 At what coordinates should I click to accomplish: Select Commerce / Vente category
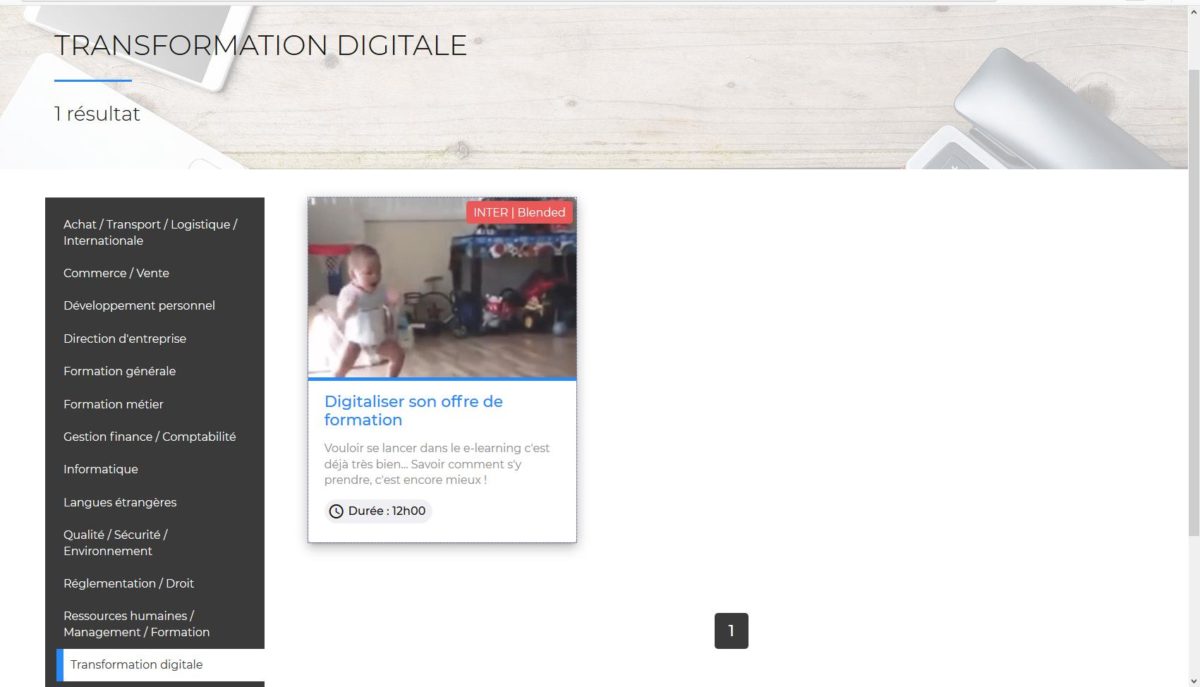(116, 273)
